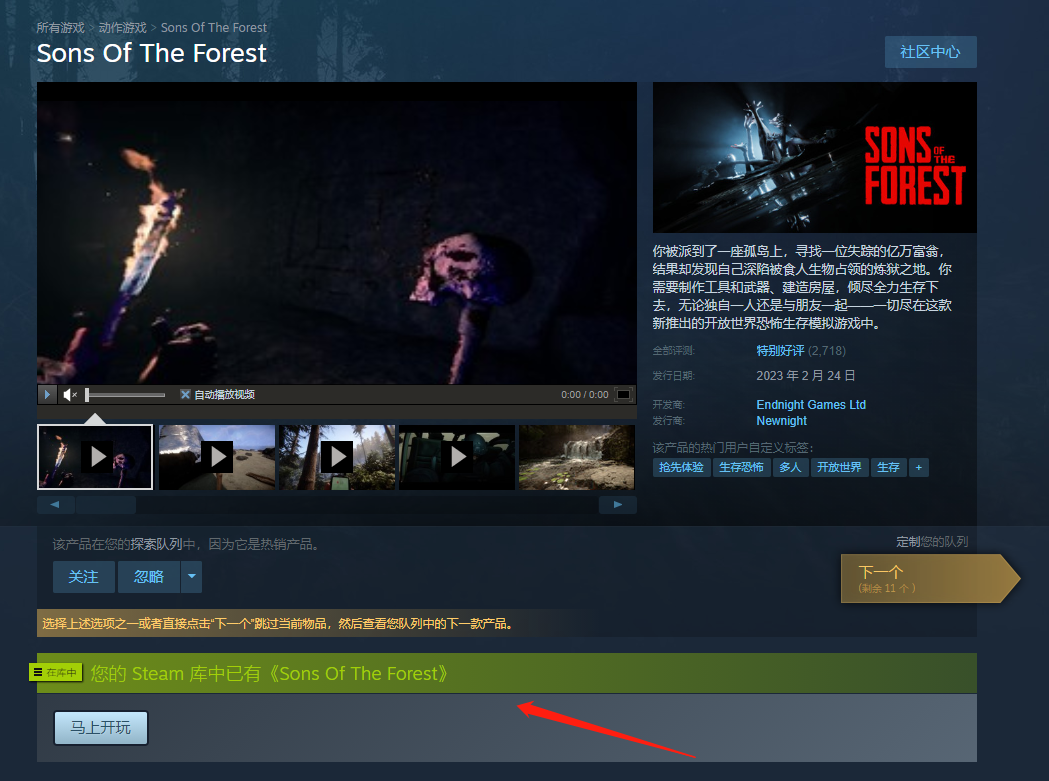Click the 在库中 library badge icon
Screen dimensions: 1049x781
pyautogui.click(x=56, y=673)
